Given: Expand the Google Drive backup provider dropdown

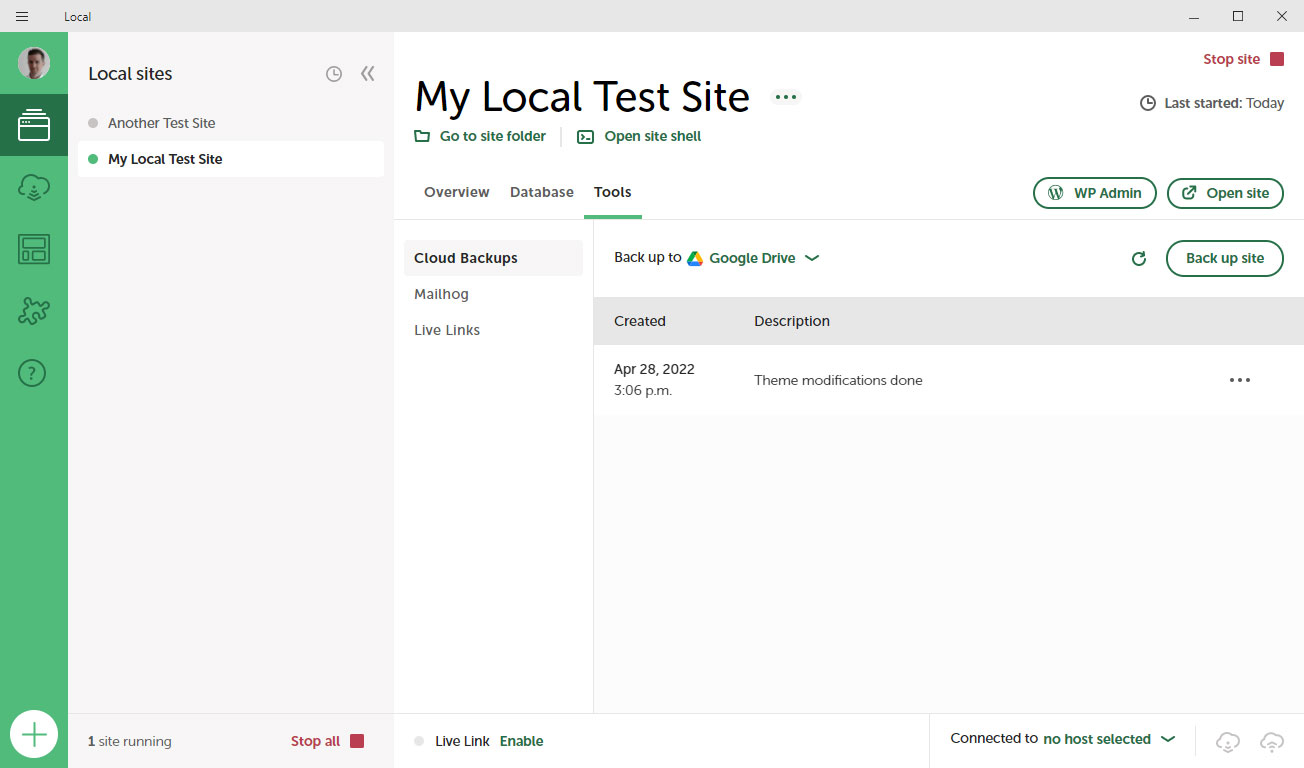Looking at the screenshot, I should click(754, 258).
